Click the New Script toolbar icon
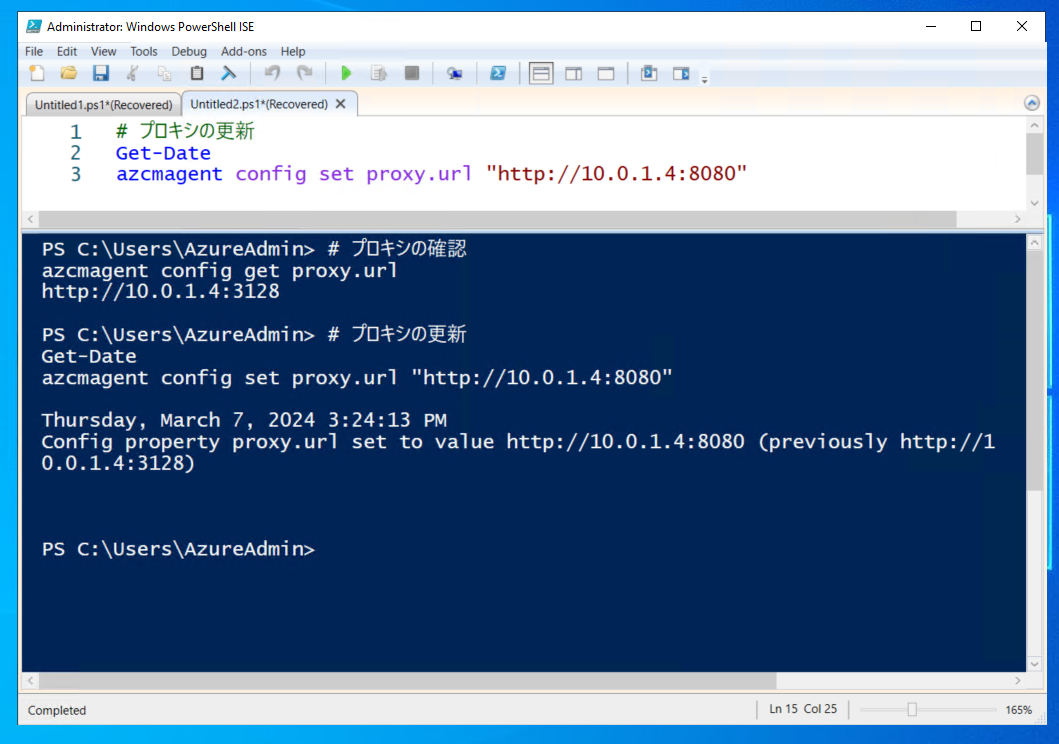Viewport: 1059px width, 744px height. click(37, 73)
